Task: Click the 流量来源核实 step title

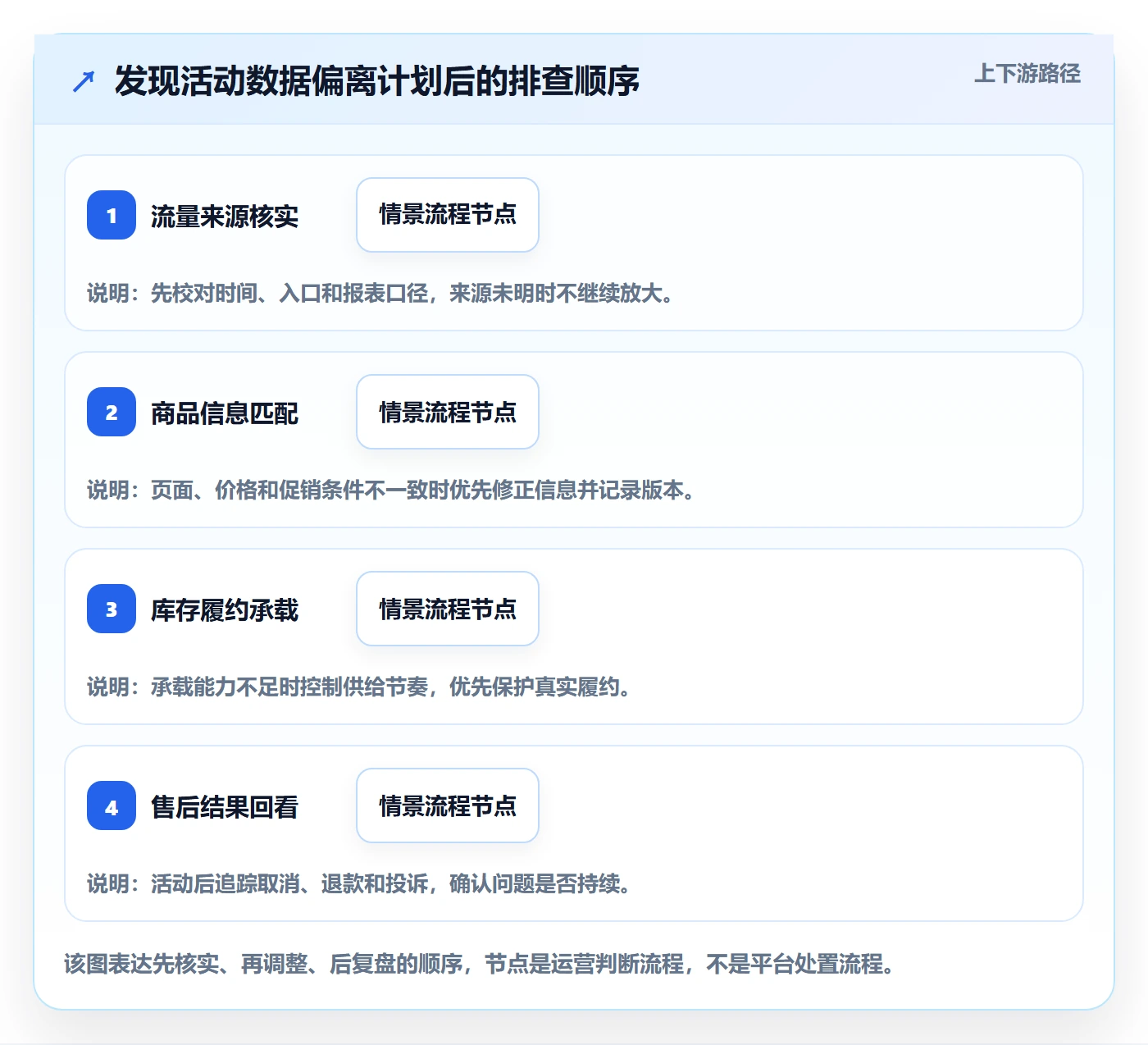Action: (225, 217)
